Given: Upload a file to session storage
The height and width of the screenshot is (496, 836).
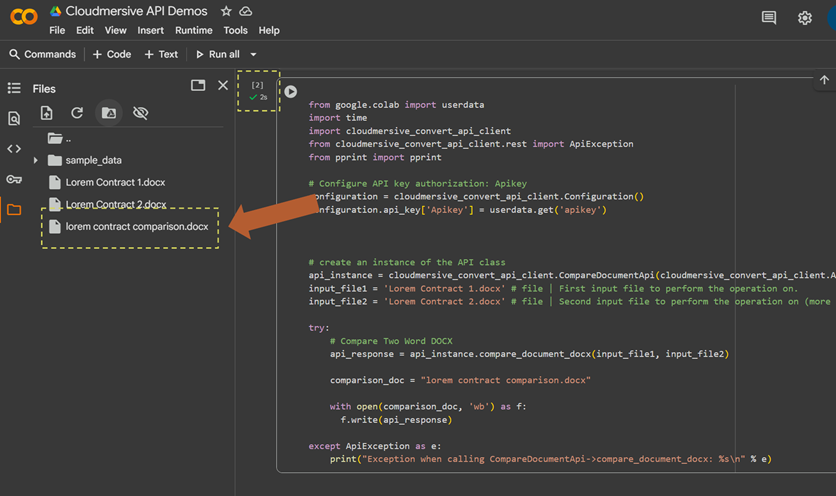Looking at the screenshot, I should point(46,113).
